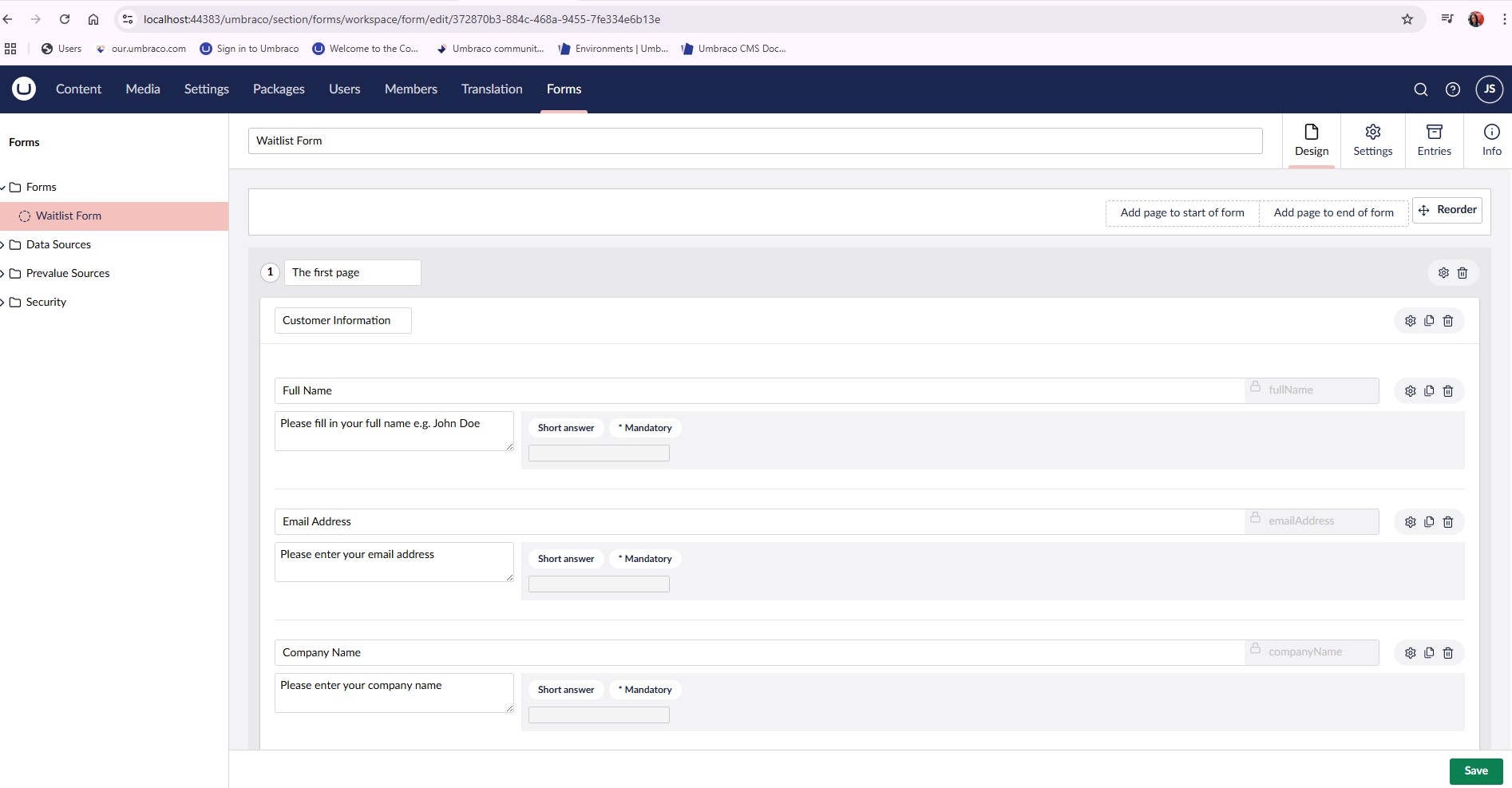Expand the Prevalue Sources folder
This screenshot has height=788, width=1512.
point(3,274)
